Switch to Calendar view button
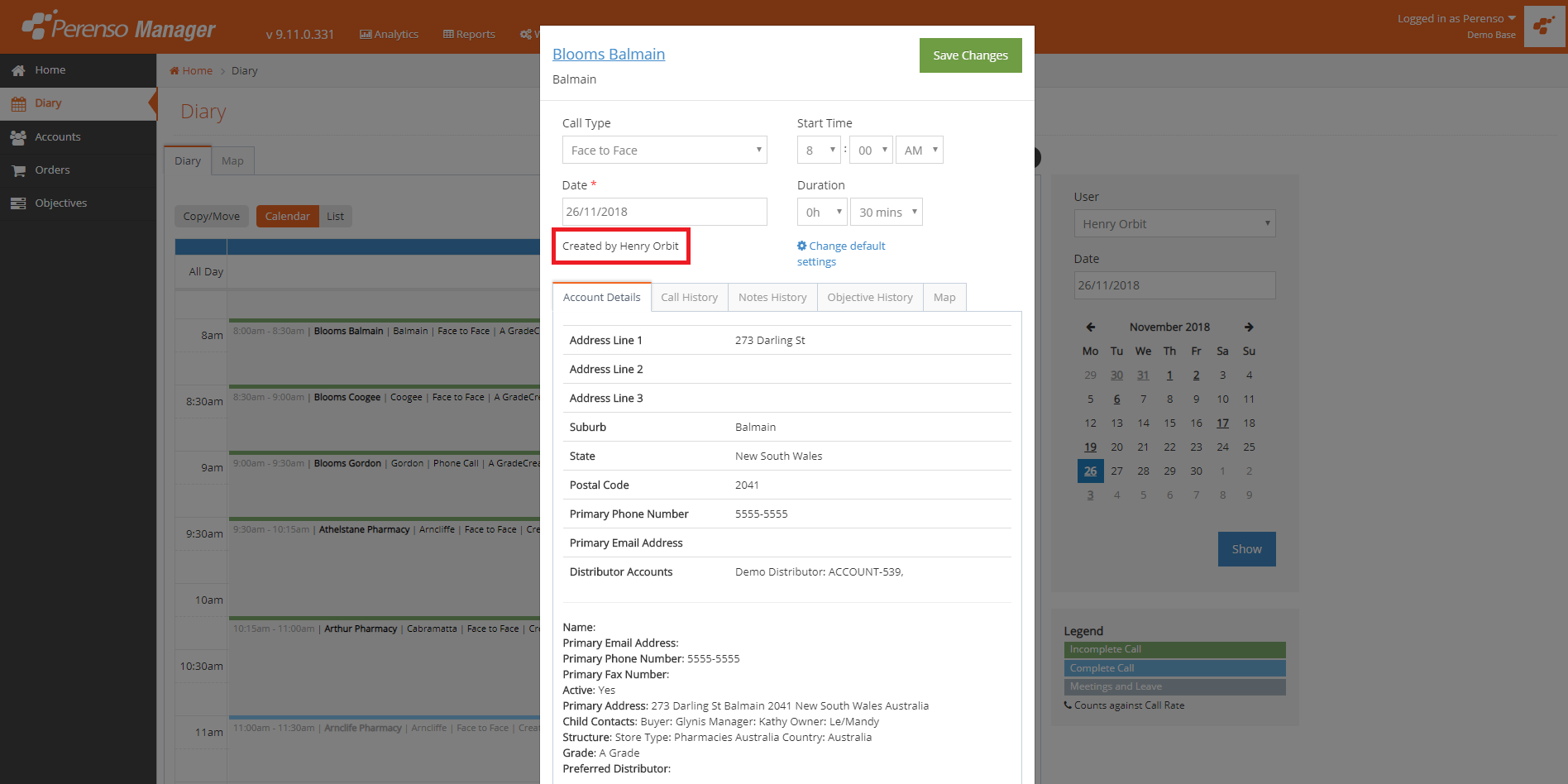 tap(287, 217)
